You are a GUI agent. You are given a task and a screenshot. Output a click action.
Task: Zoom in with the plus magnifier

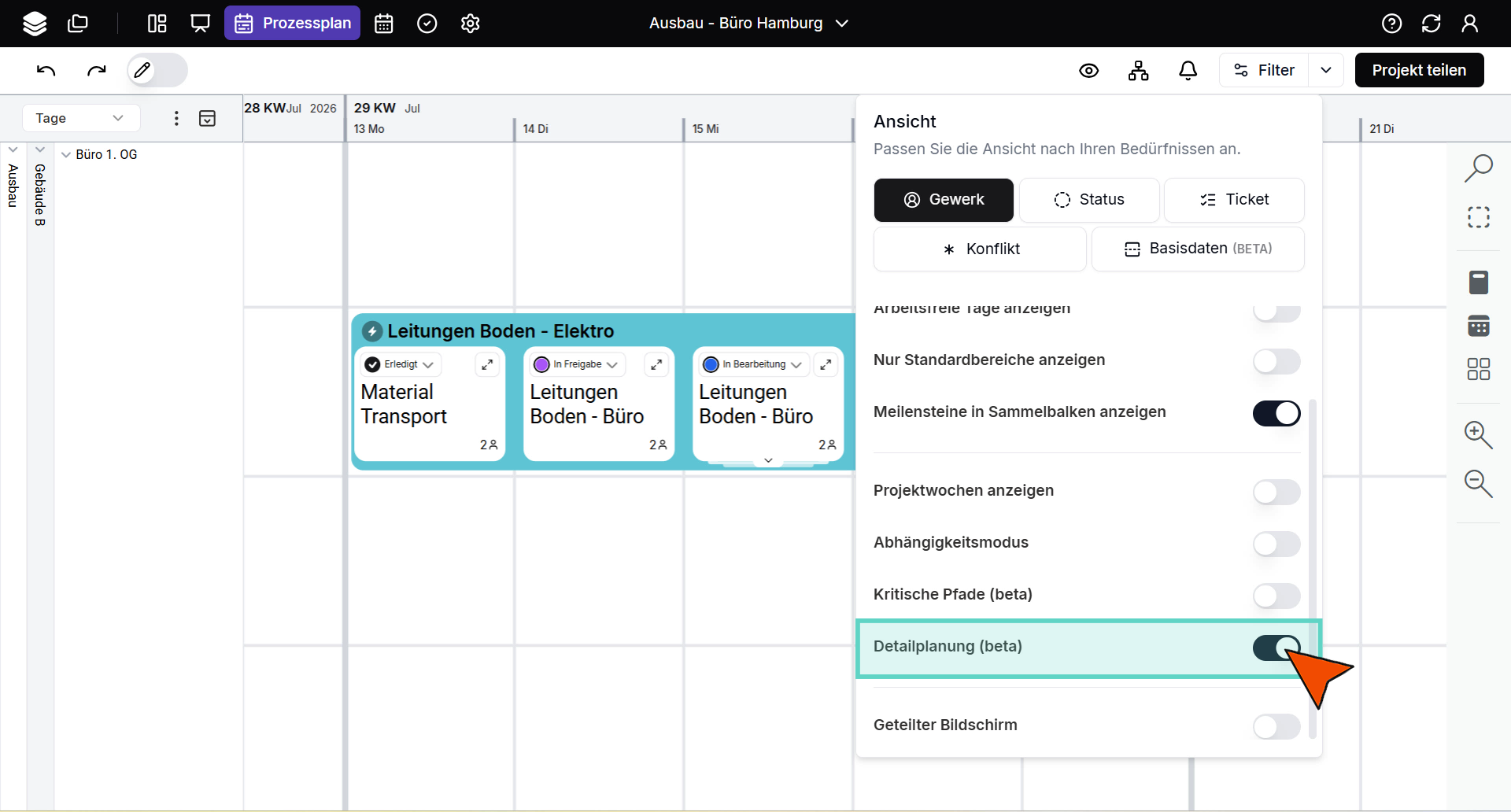1478,434
